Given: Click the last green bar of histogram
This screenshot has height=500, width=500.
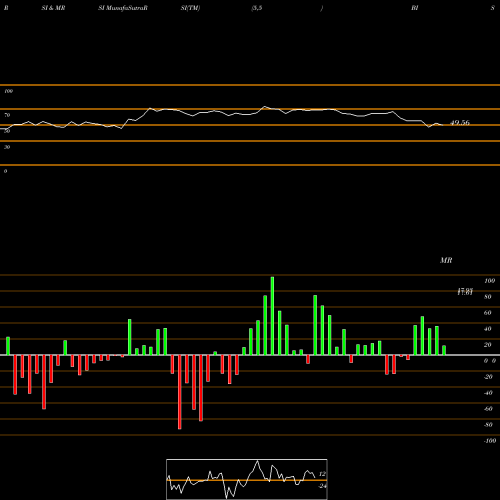Looking at the screenshot, I should [x=444, y=350].
